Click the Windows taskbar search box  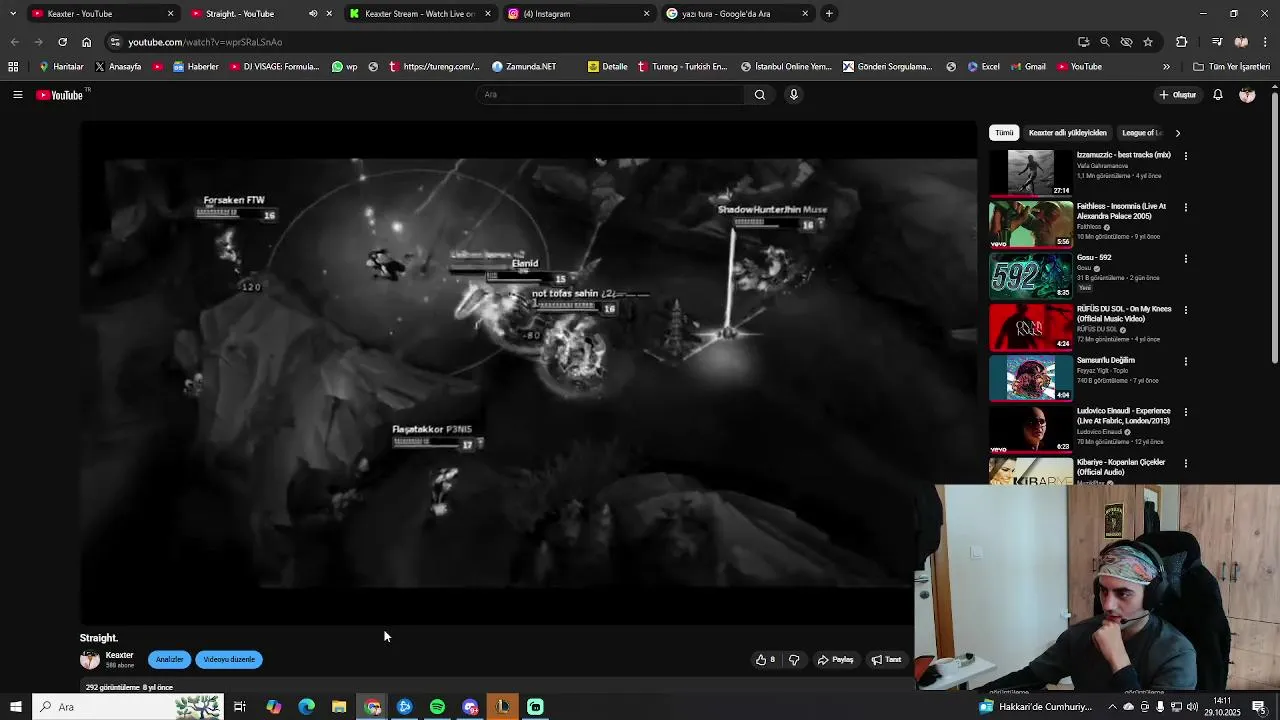coord(130,707)
